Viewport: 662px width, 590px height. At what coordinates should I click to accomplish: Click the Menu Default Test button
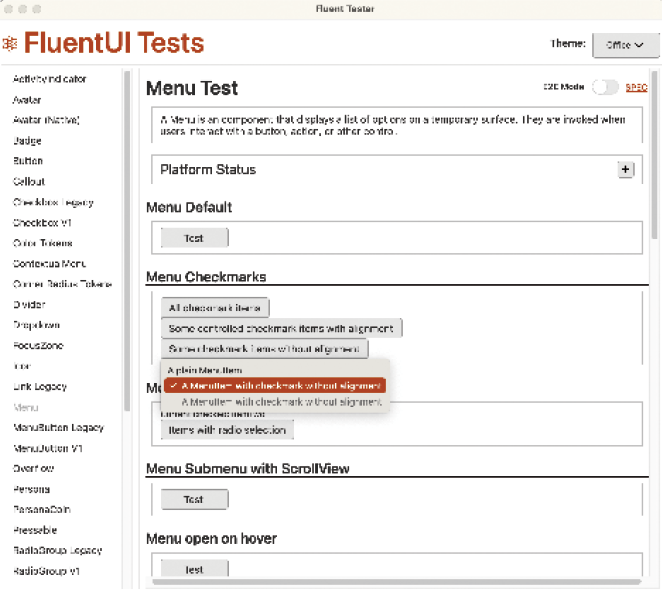pos(194,238)
